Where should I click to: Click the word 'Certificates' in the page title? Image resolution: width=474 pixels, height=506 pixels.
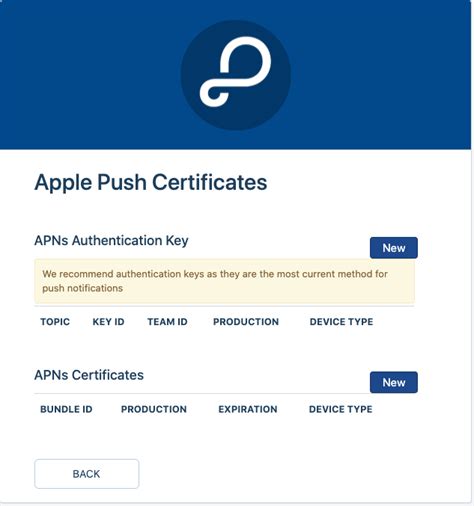click(x=210, y=182)
